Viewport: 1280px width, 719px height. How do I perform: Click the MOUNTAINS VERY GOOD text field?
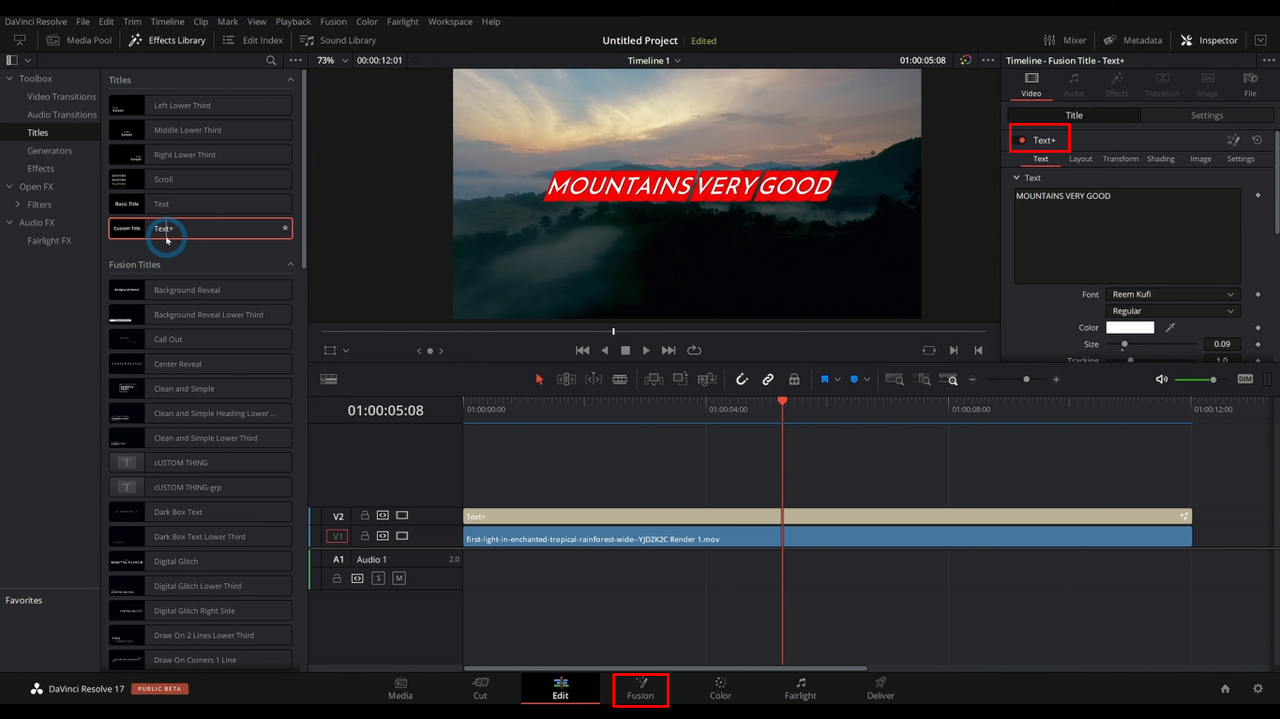coord(1127,236)
